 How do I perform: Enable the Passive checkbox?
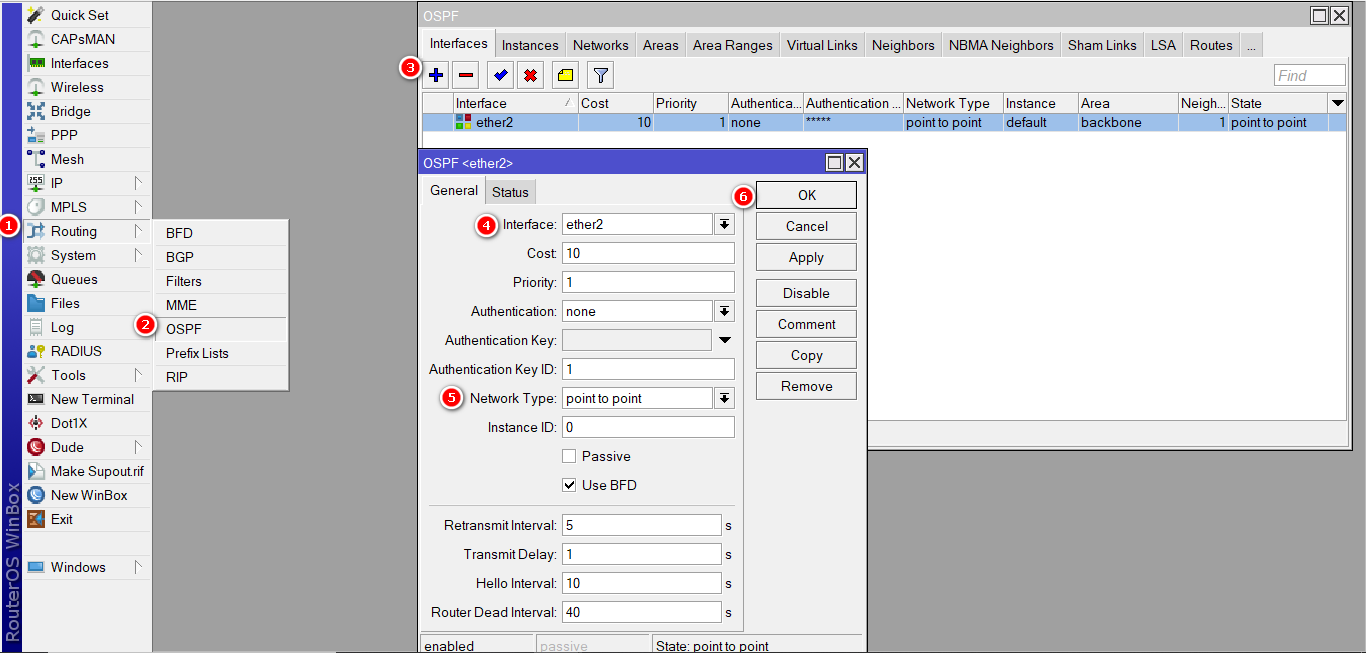tap(566, 456)
